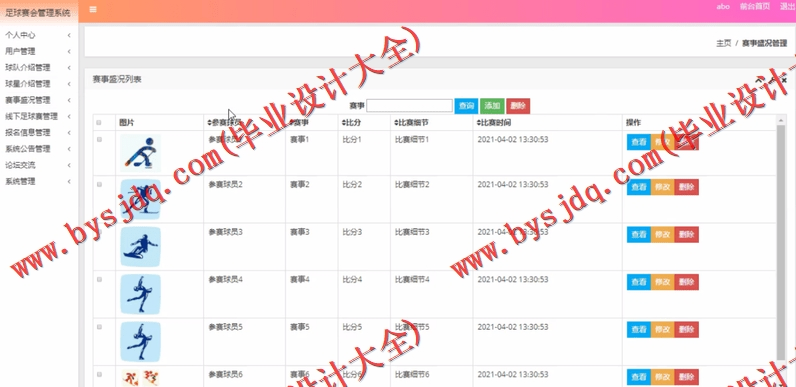Screen dimensions: 796x387
Task: Select the 比分3 cell text
Action: tap(352, 232)
